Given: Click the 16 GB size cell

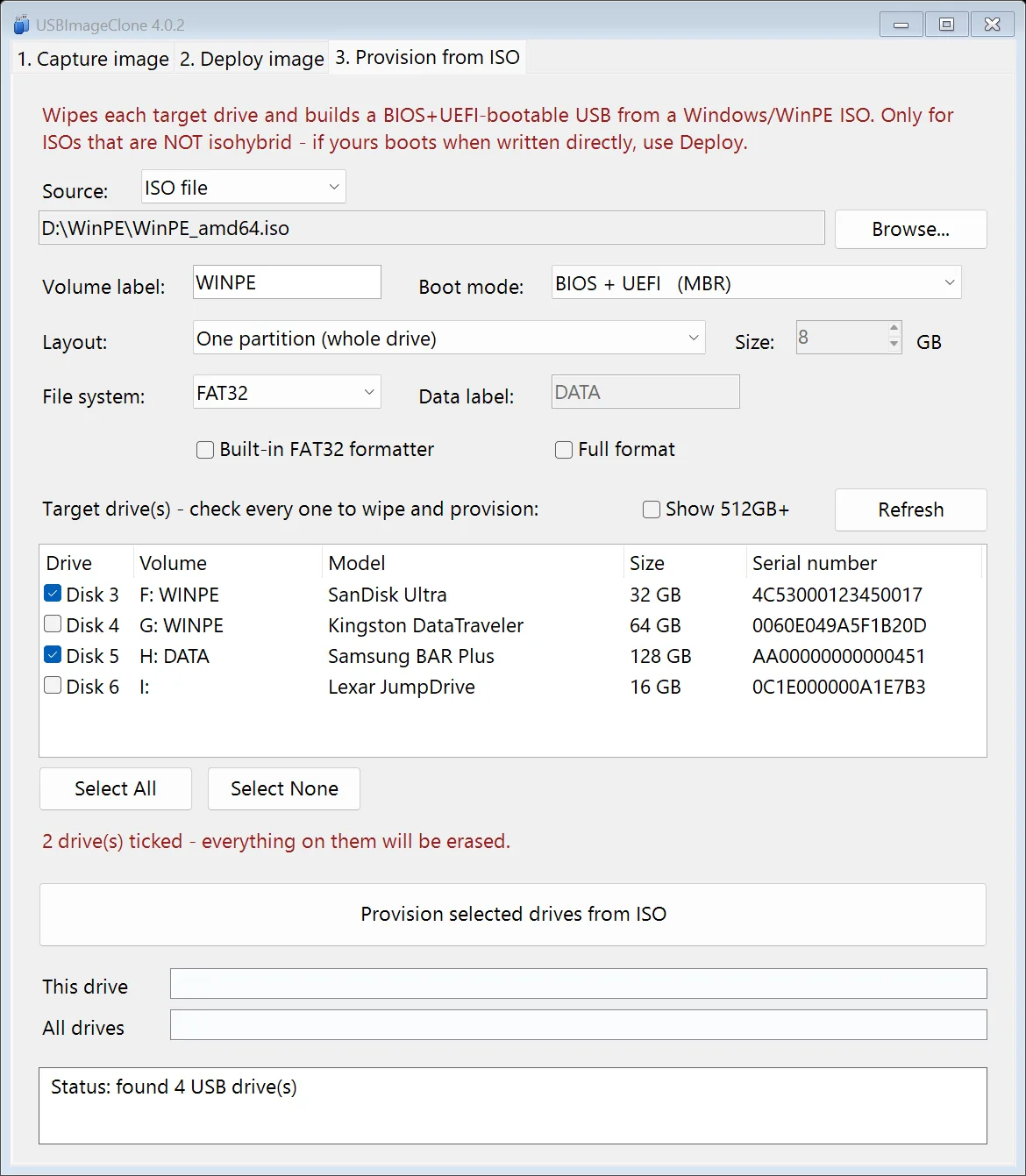Looking at the screenshot, I should (655, 687).
